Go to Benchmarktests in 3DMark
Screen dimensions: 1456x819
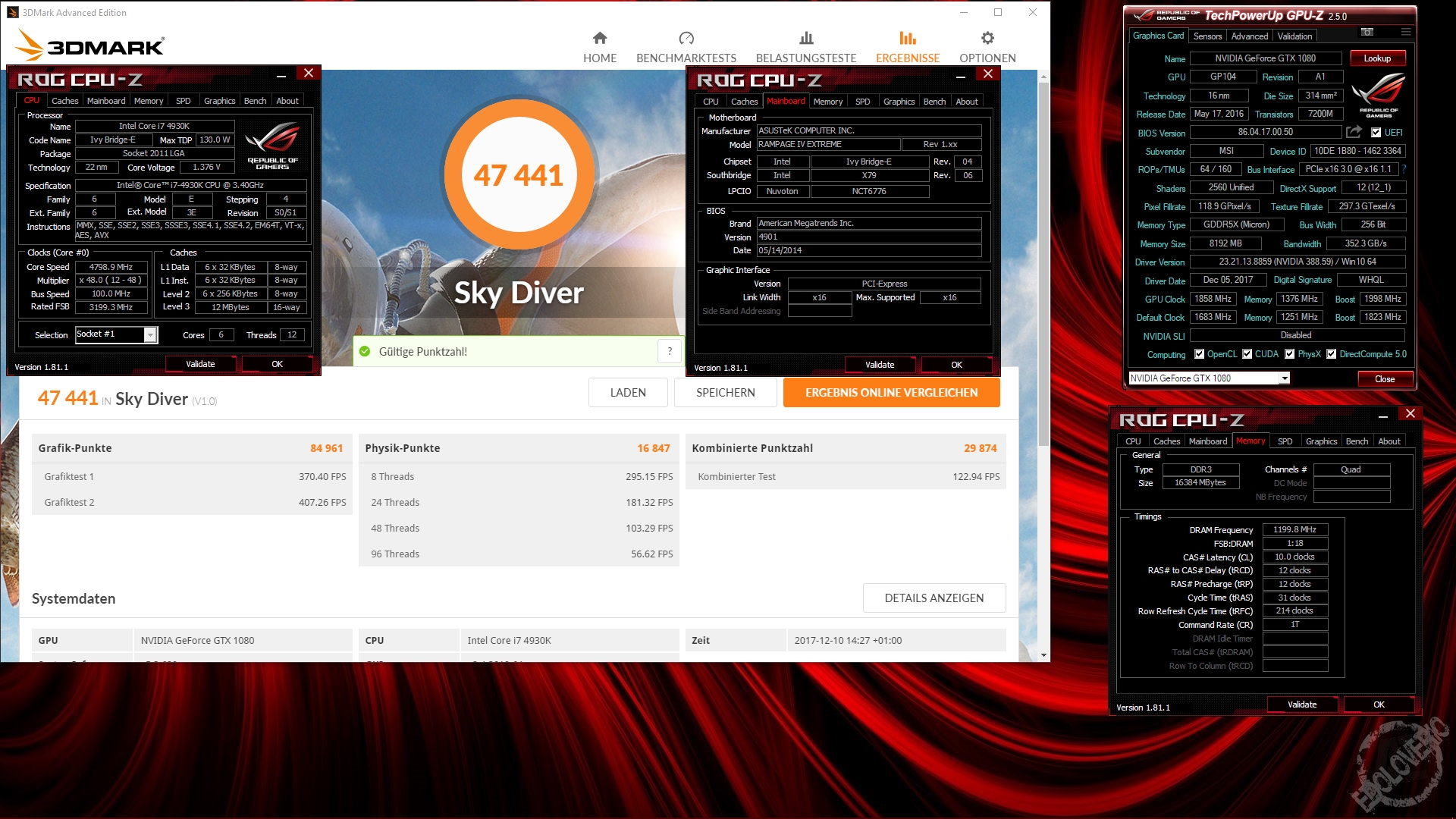tap(686, 47)
